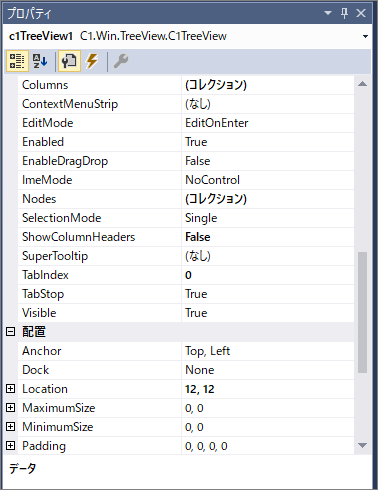Pin the Properties window
This screenshot has height=490, width=378.
click(344, 13)
